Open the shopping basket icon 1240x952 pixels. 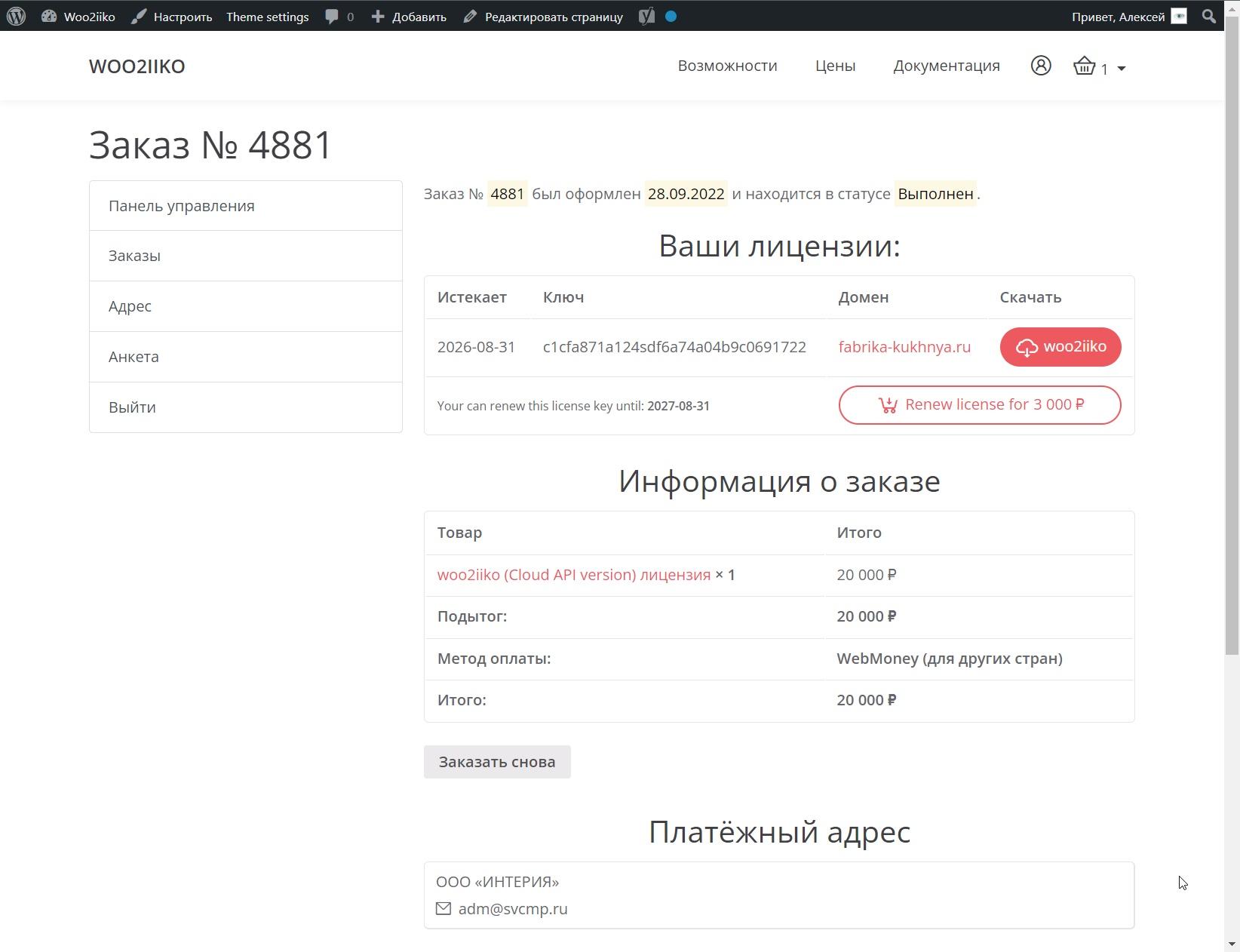point(1085,66)
